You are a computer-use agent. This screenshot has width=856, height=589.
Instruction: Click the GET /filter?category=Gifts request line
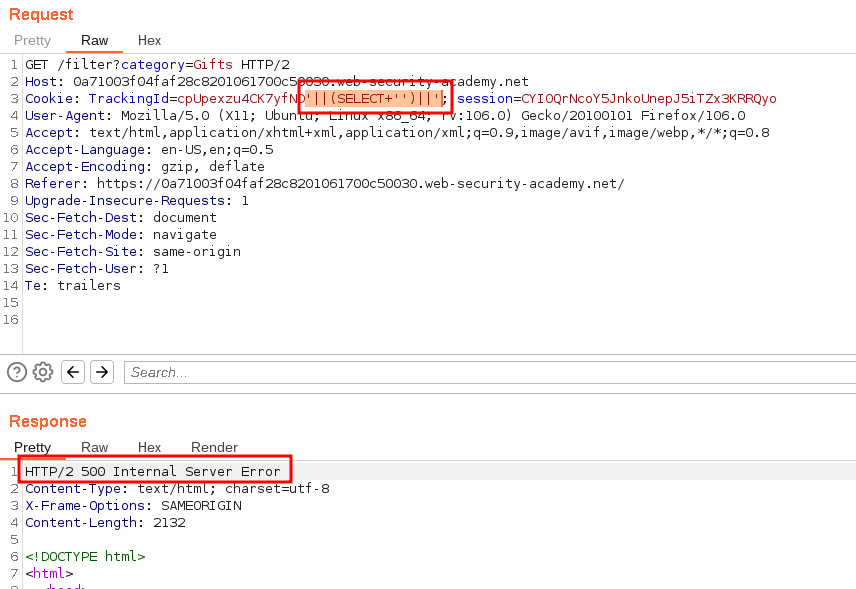tap(157, 64)
